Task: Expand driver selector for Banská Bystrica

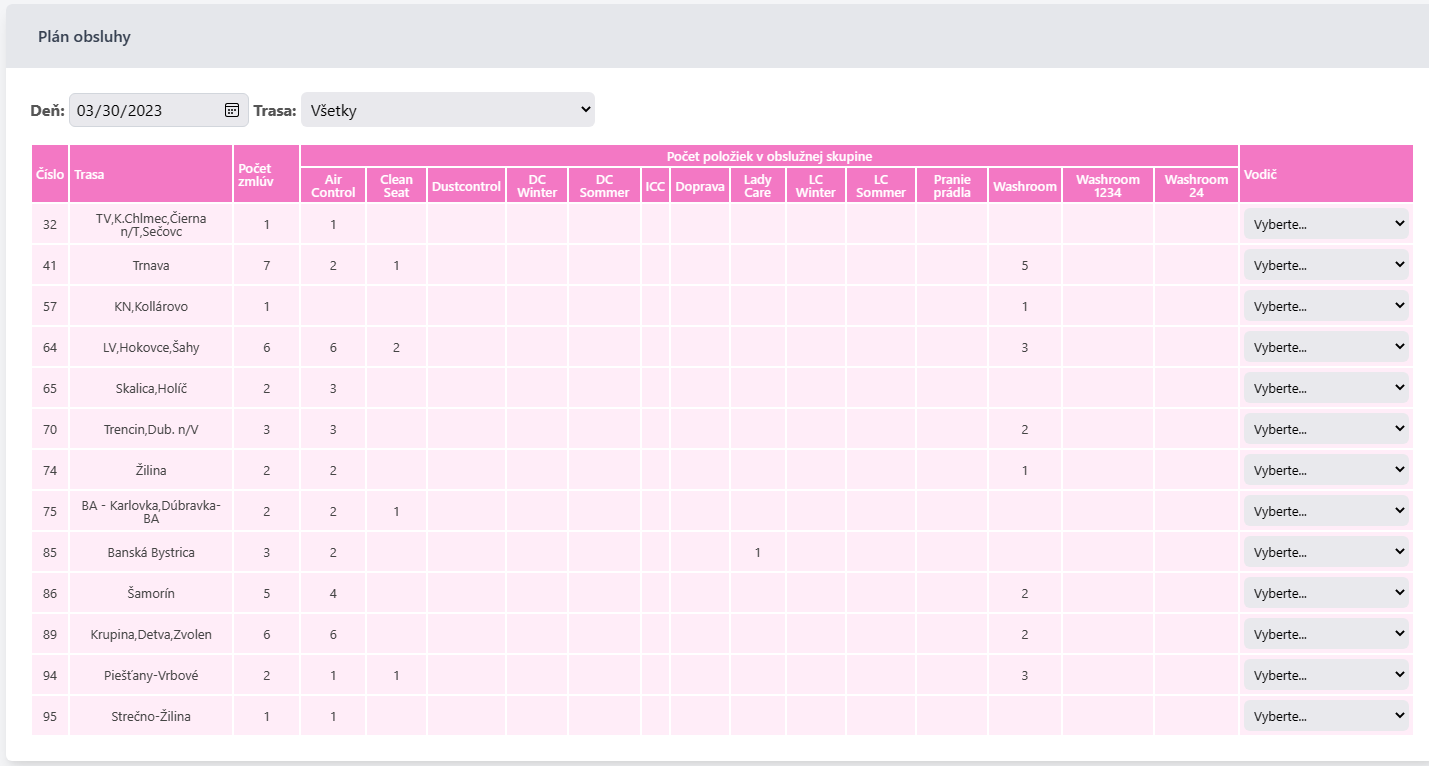Action: pyautogui.click(x=1326, y=552)
